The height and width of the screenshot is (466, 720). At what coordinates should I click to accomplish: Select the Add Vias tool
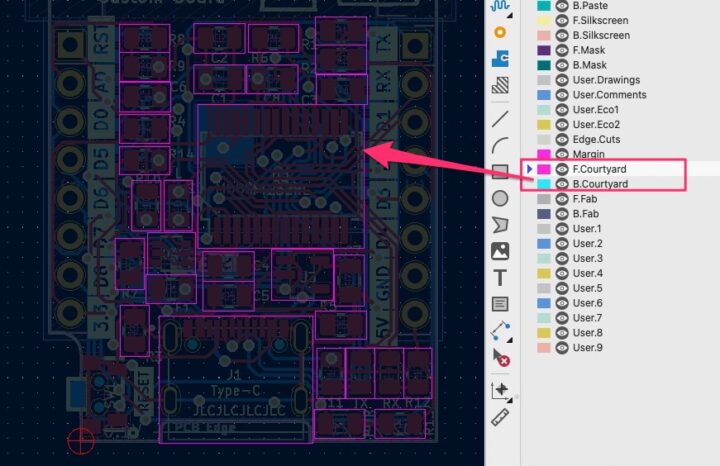(x=500, y=32)
